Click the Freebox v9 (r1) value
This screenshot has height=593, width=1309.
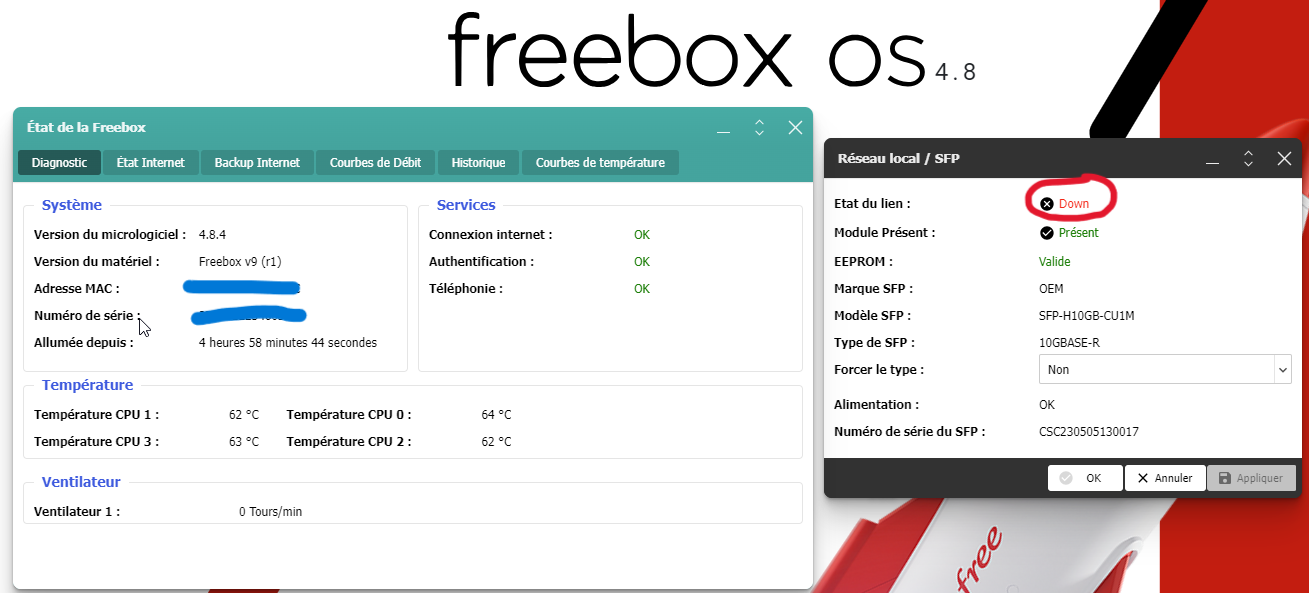pos(240,261)
